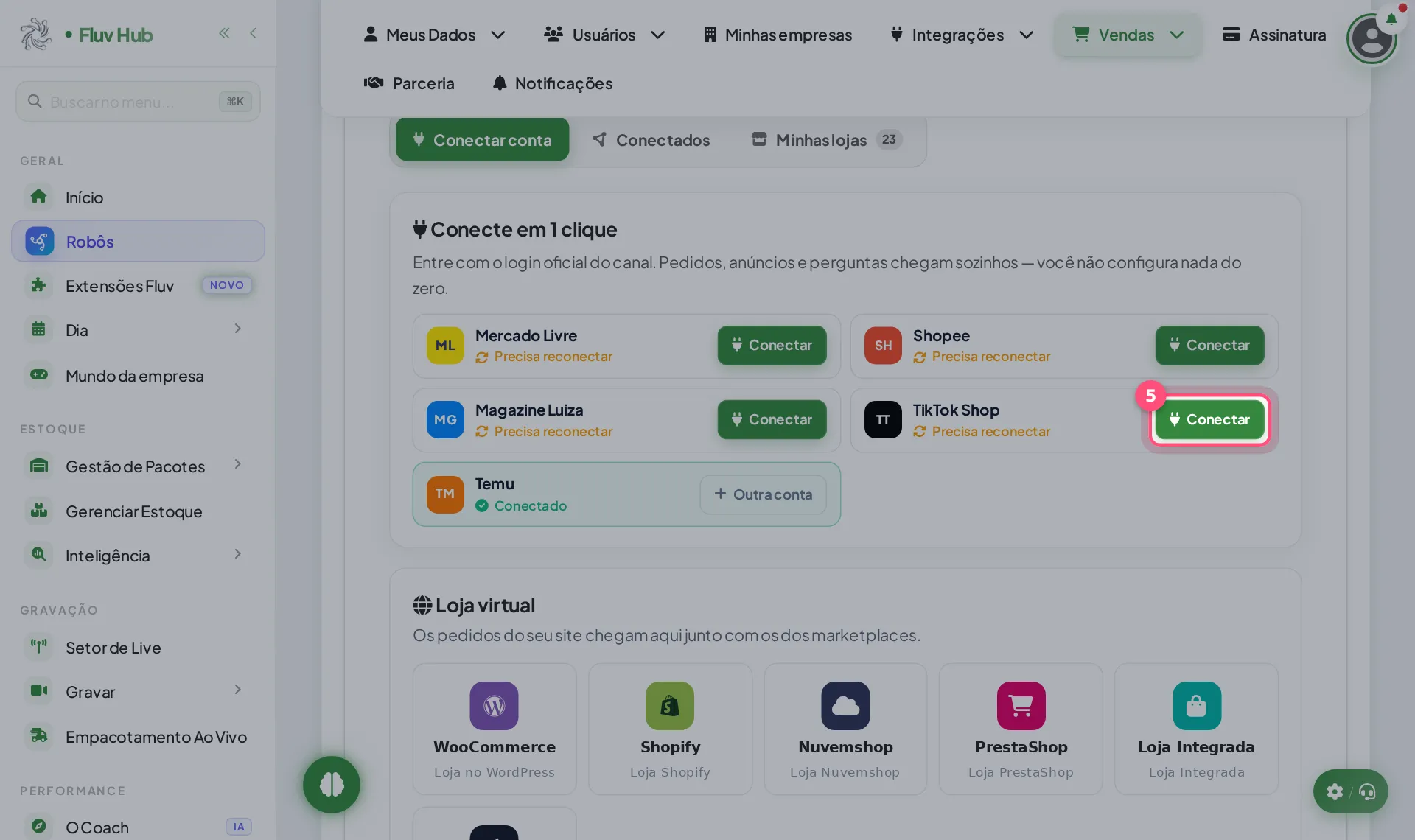Open the settings and support floating button
This screenshot has width=1415, height=840.
1350,791
